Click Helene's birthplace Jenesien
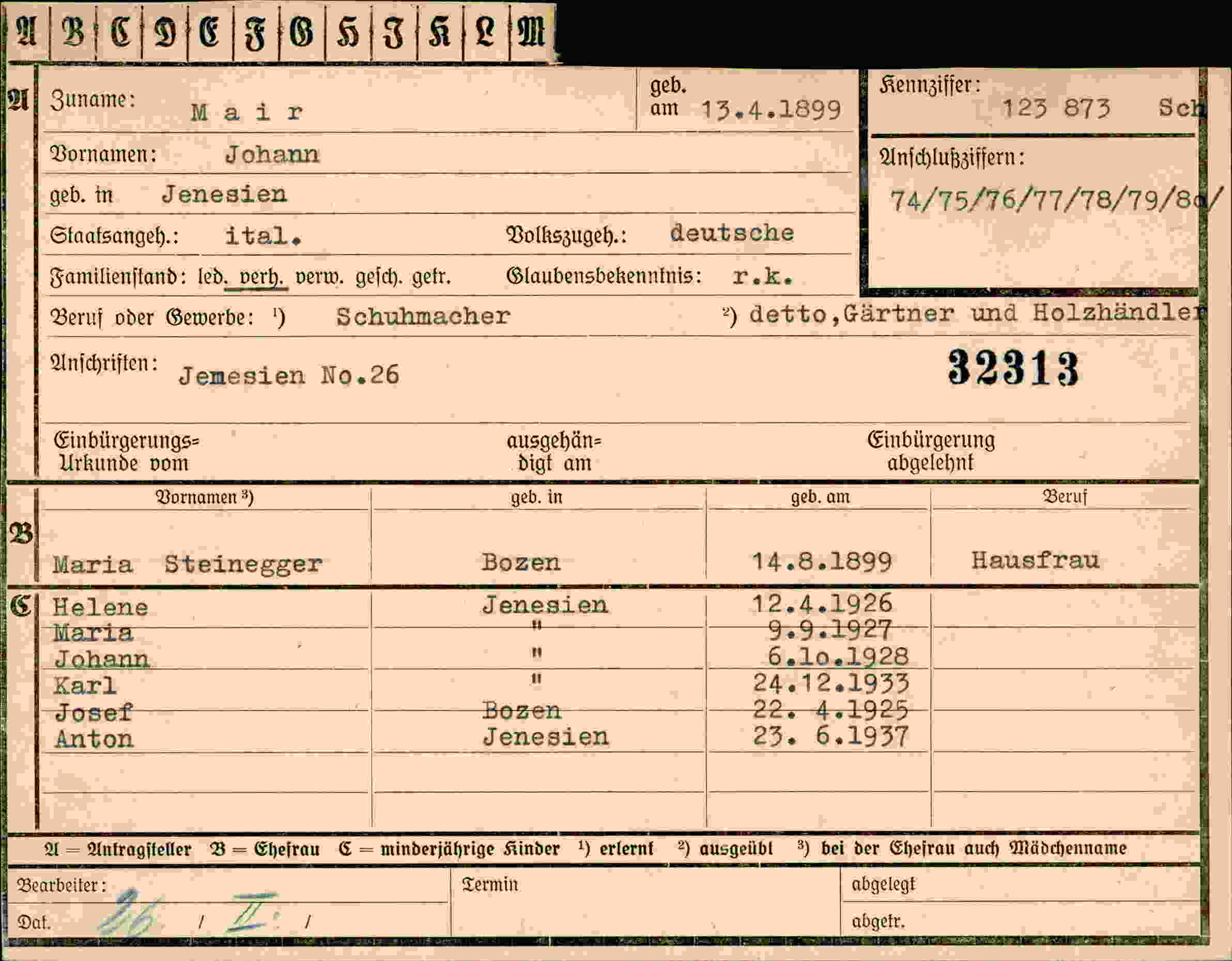This screenshot has height=961, width=1232. pyautogui.click(x=545, y=605)
